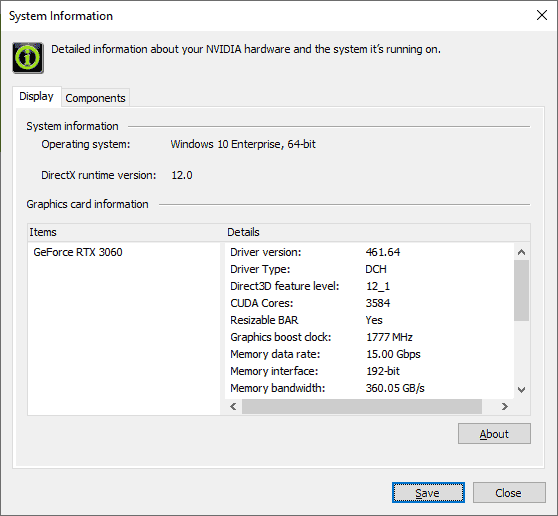558x516 pixels.
Task: Click the Memory data rate: label
Action: 275,354
